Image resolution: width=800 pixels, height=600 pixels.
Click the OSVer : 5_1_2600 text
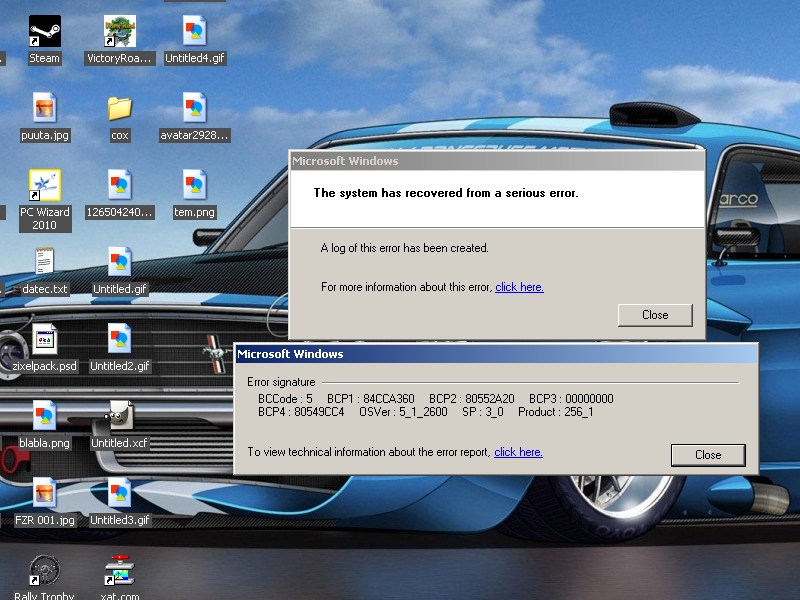[404, 412]
